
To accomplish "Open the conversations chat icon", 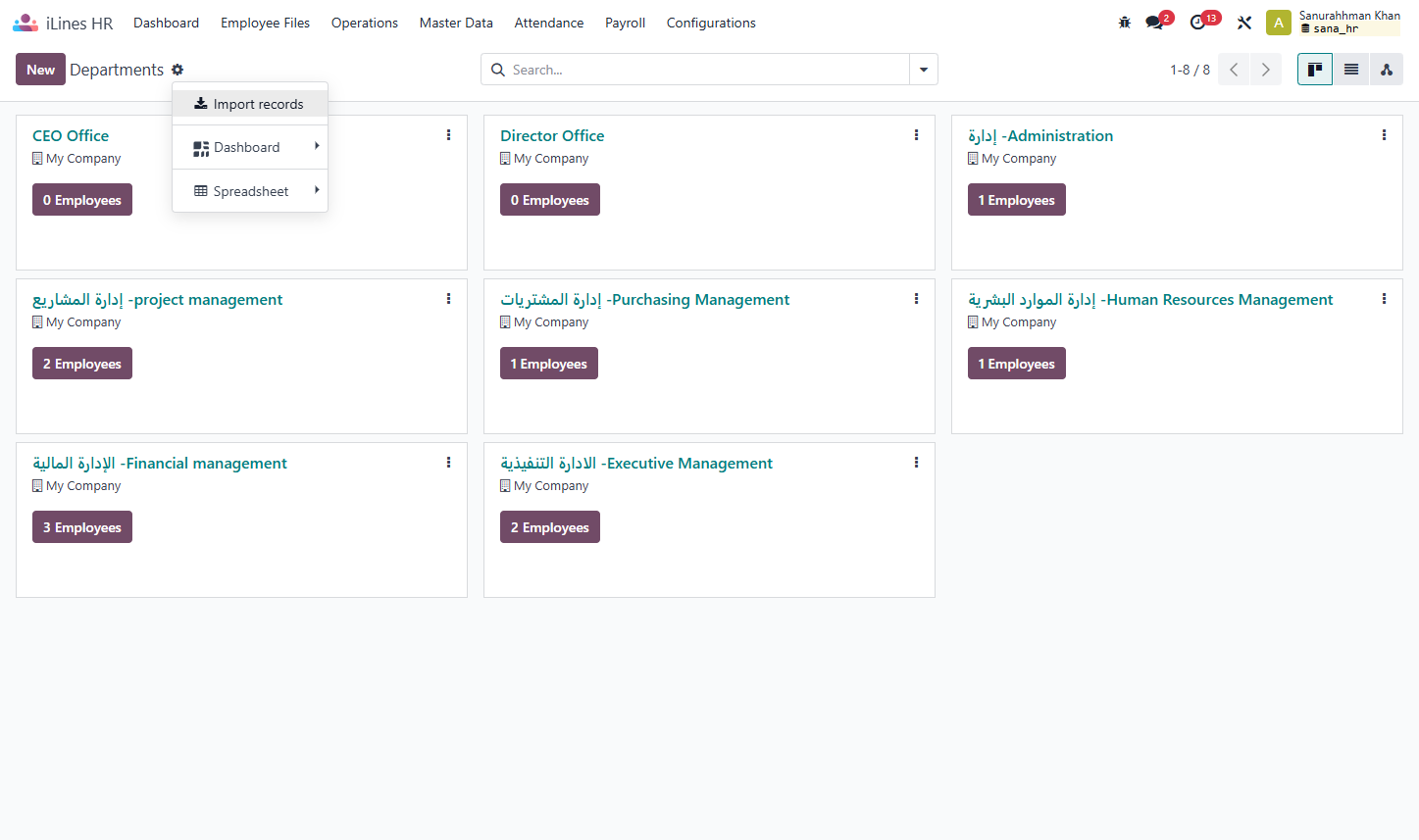I will (x=1155, y=23).
